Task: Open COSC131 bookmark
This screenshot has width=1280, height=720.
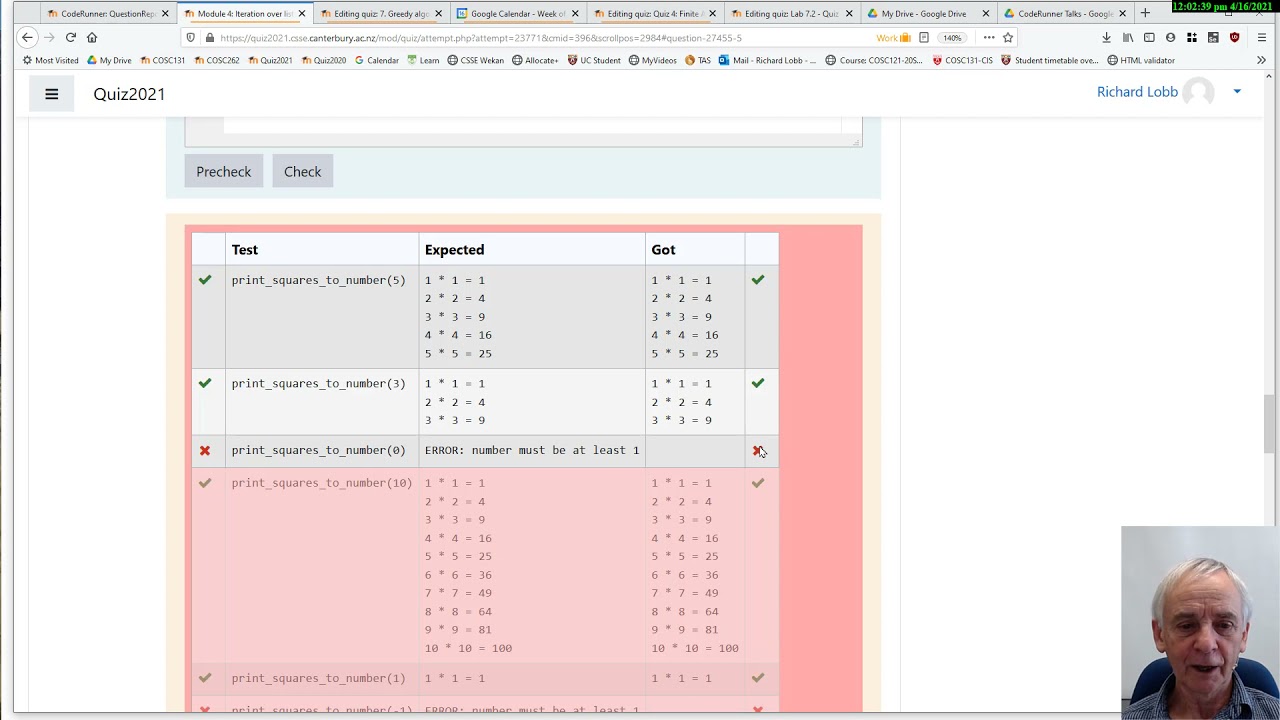Action: [x=162, y=60]
